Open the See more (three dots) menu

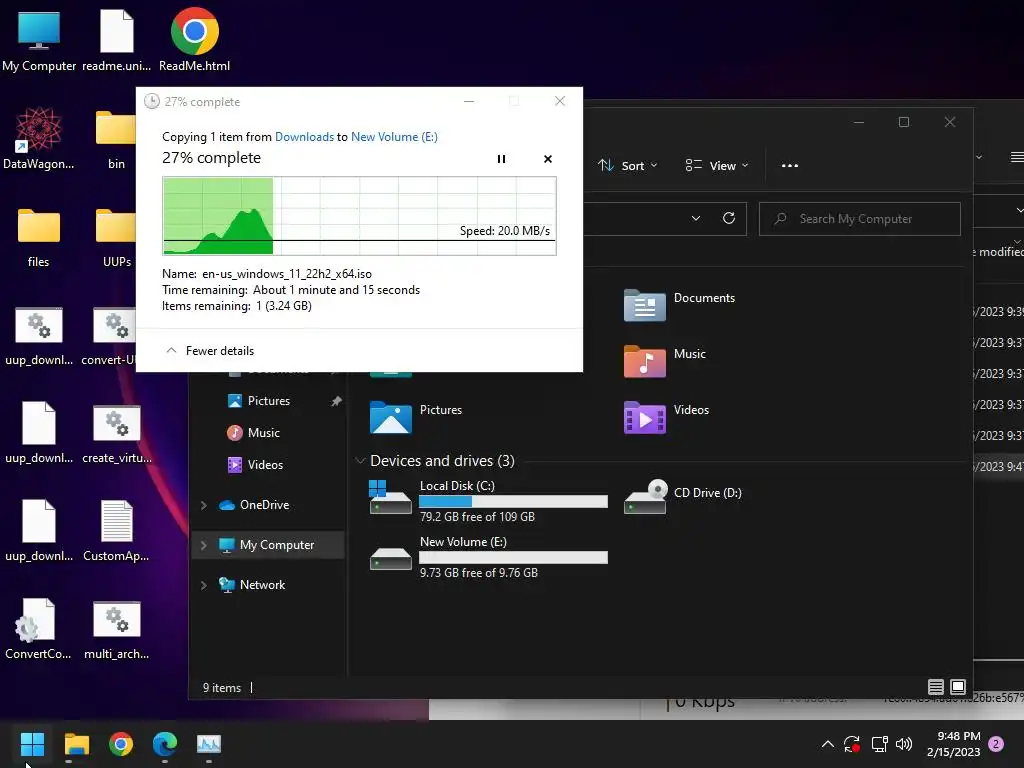click(790, 166)
